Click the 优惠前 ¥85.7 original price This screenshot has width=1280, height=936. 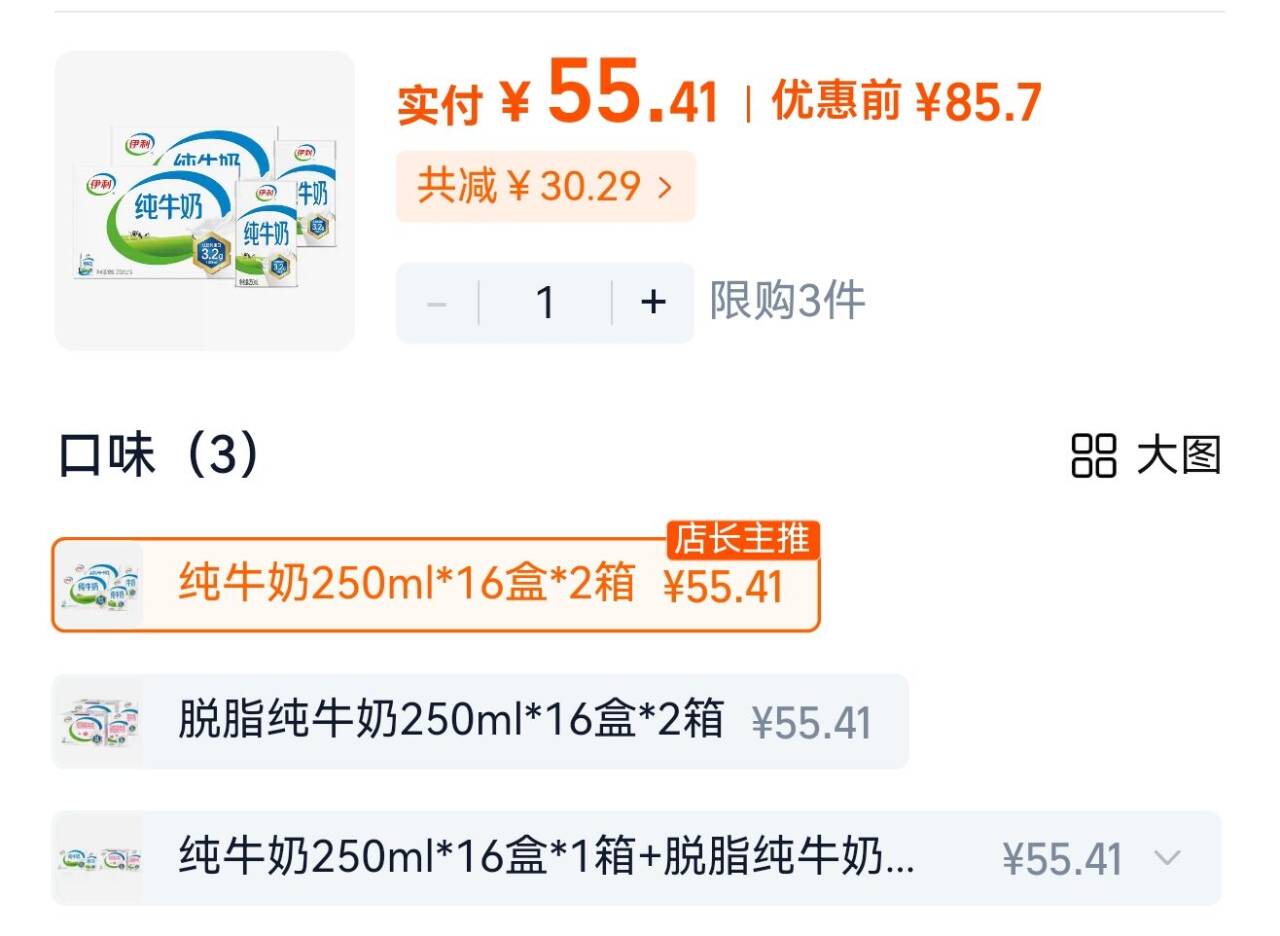point(906,101)
